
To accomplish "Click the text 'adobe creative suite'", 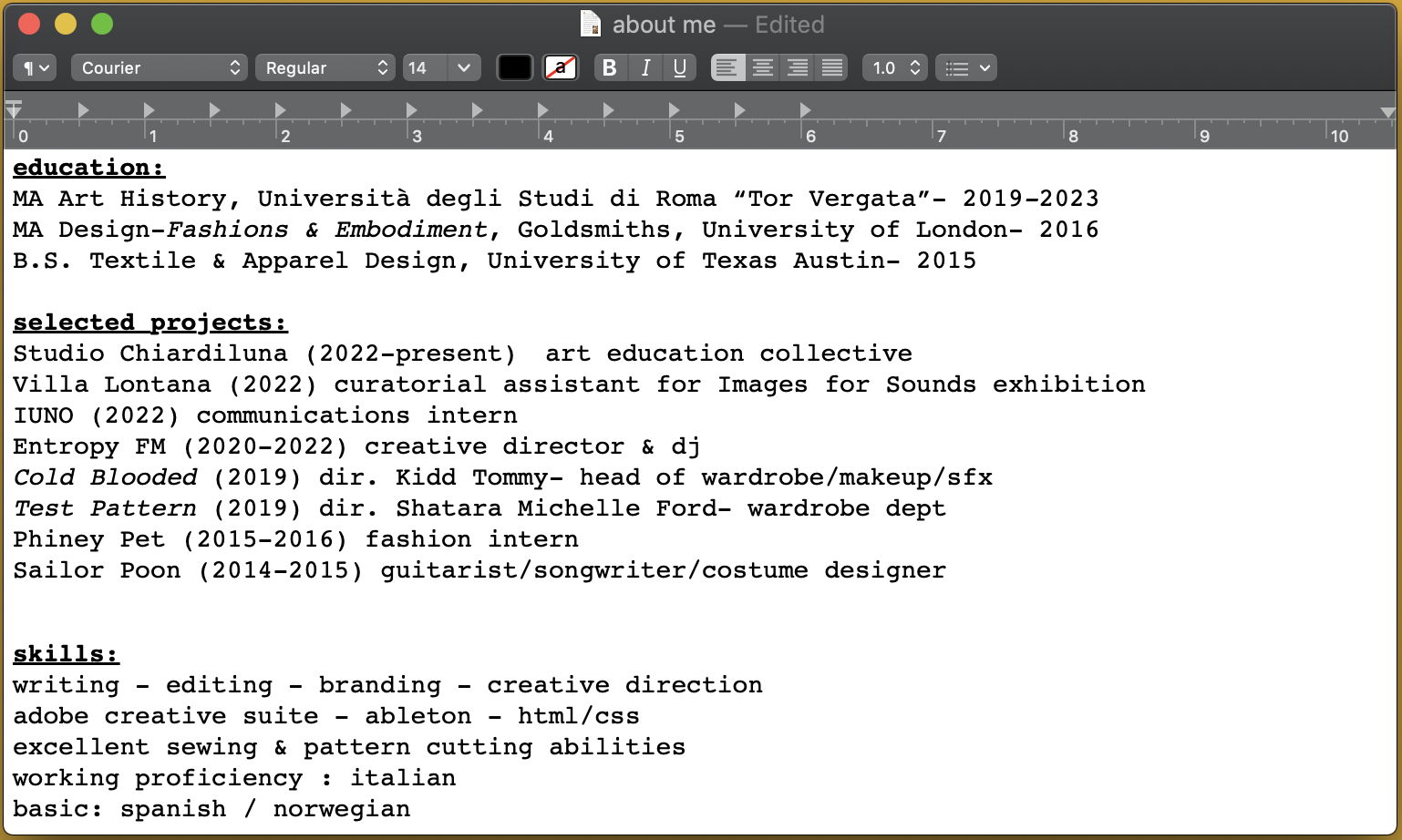I will click(x=166, y=716).
